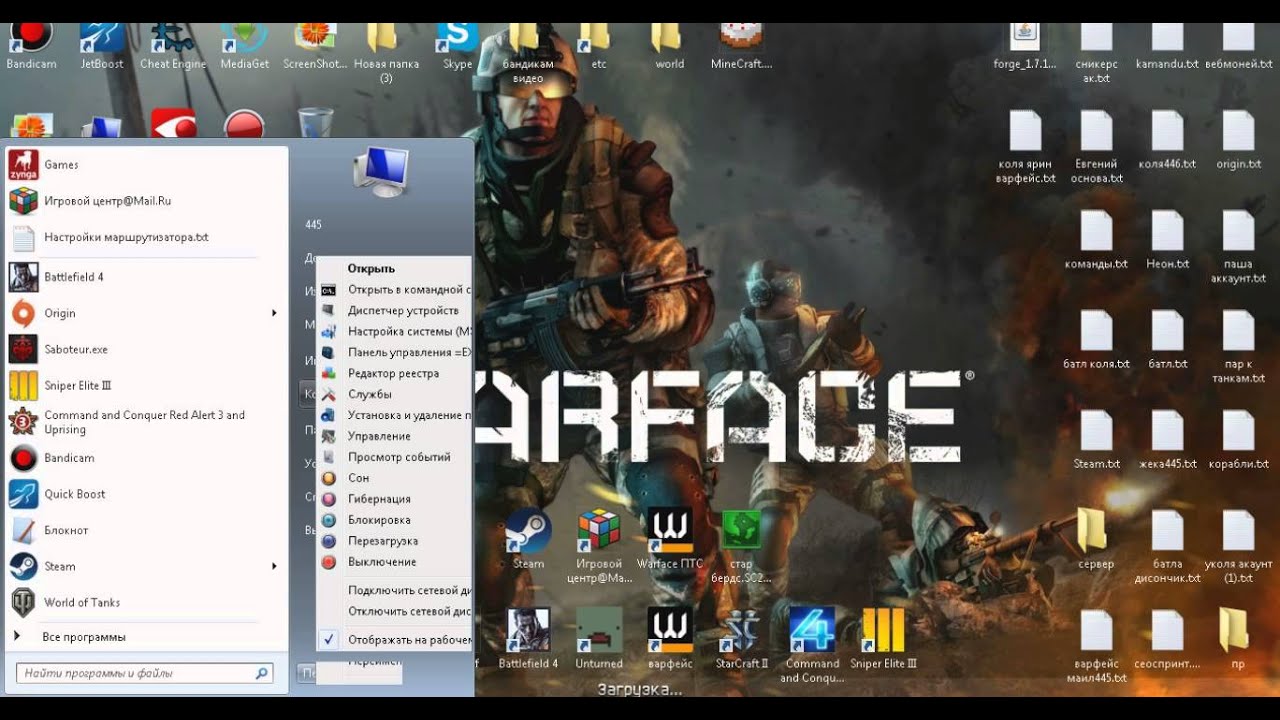1280x720 pixels.
Task: Select the MineCraft desktop icon
Action: tap(741, 45)
